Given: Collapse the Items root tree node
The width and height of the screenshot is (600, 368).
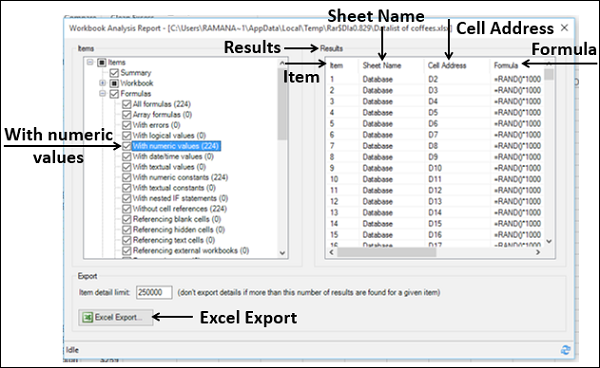Looking at the screenshot, I should (x=90, y=62).
